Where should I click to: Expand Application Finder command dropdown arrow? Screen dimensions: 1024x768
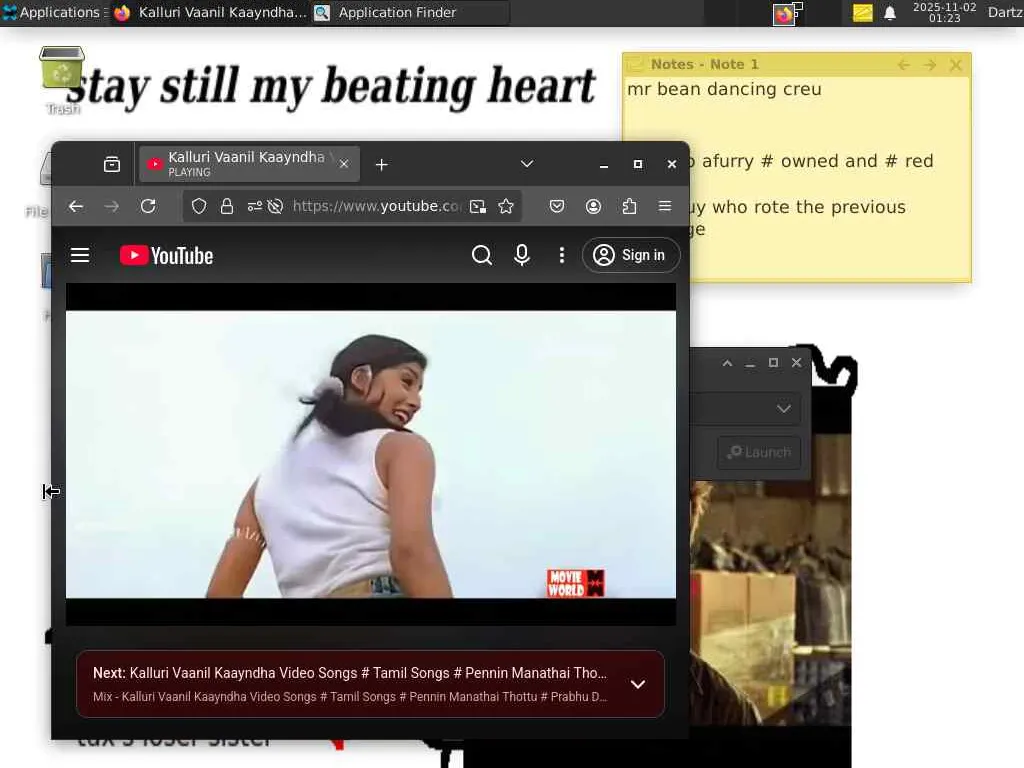[x=784, y=409]
